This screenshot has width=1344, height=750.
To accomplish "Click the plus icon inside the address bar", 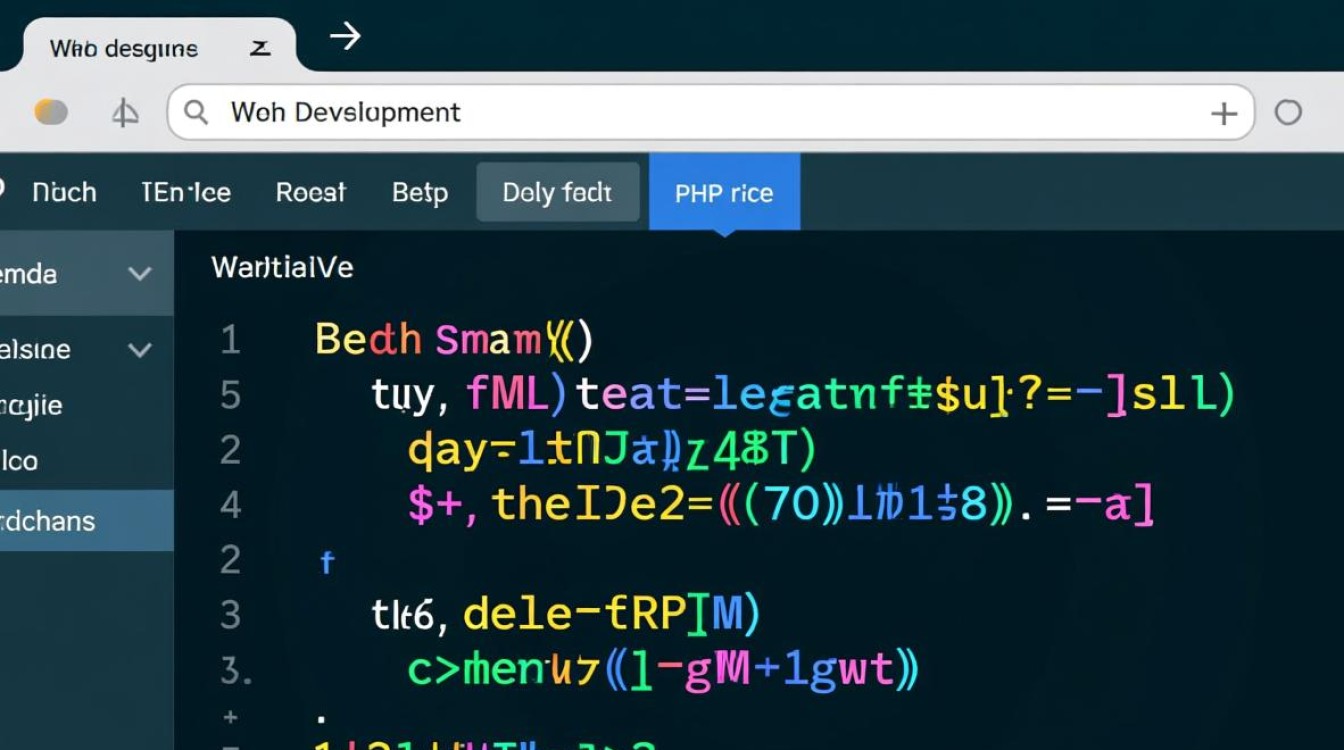I will click(x=1224, y=113).
